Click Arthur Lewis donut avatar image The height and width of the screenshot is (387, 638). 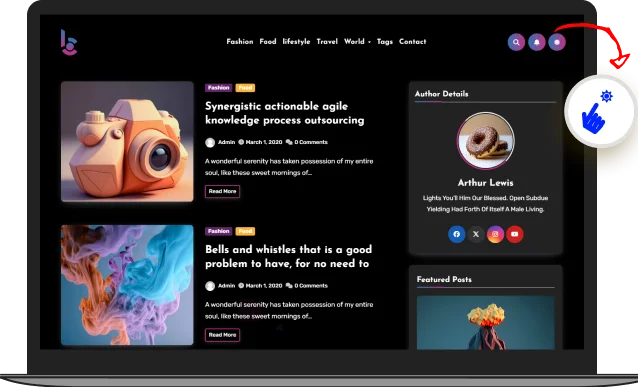[485, 141]
